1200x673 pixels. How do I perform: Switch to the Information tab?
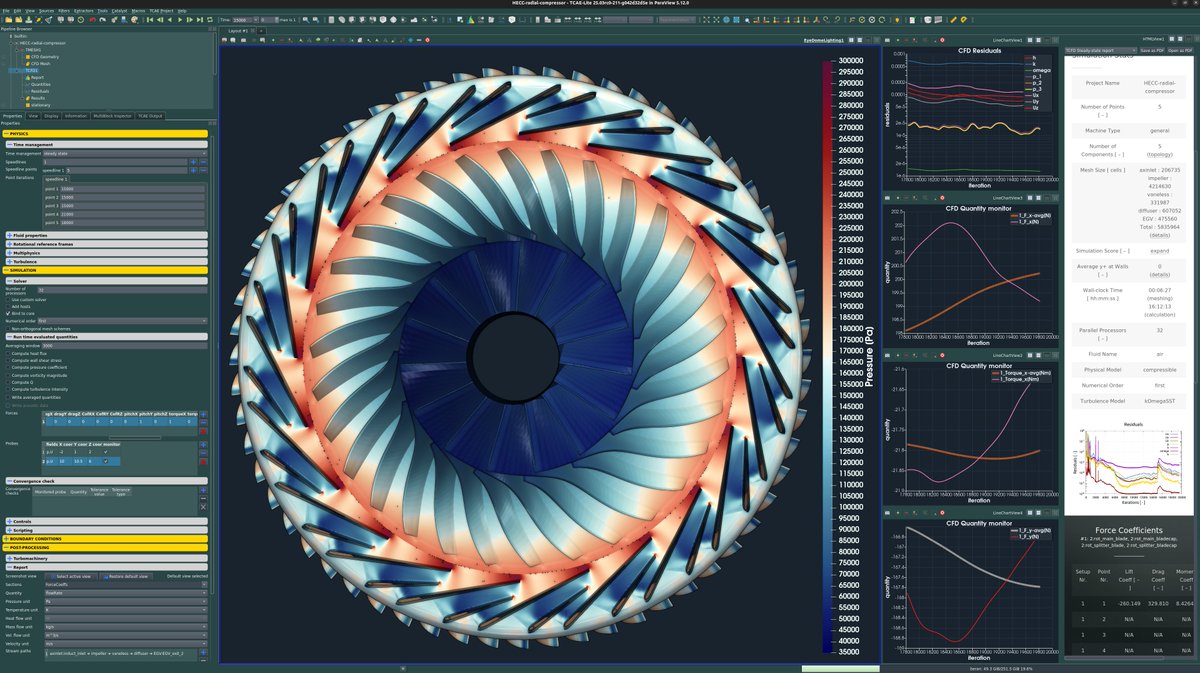76,116
